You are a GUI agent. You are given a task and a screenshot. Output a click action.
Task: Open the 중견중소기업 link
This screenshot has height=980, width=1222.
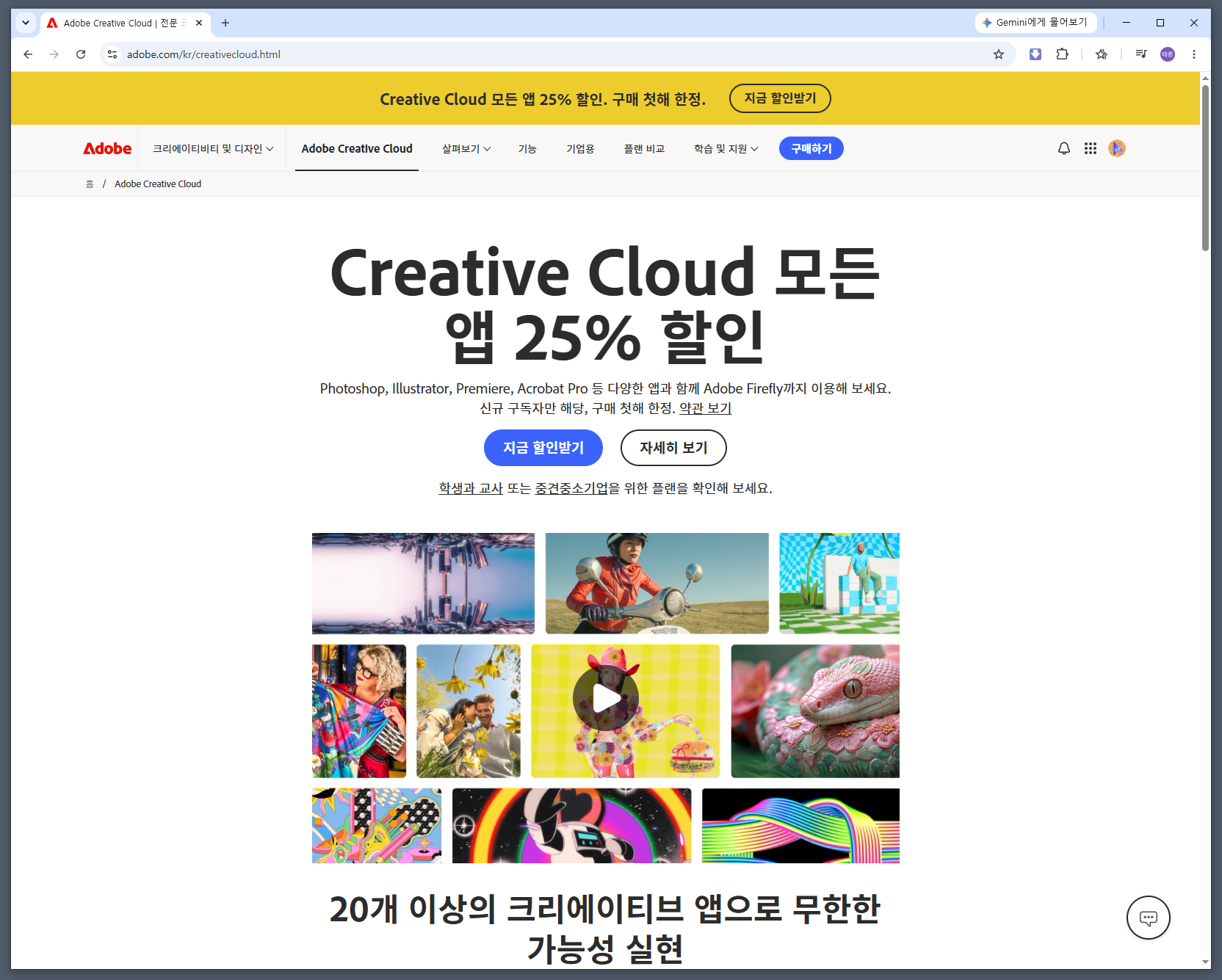click(571, 488)
